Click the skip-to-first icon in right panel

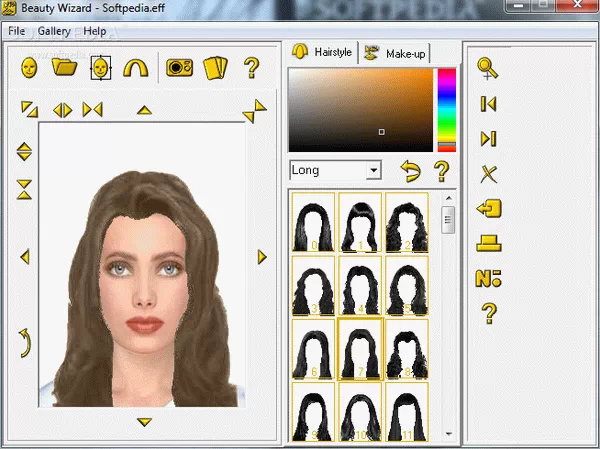[x=489, y=104]
